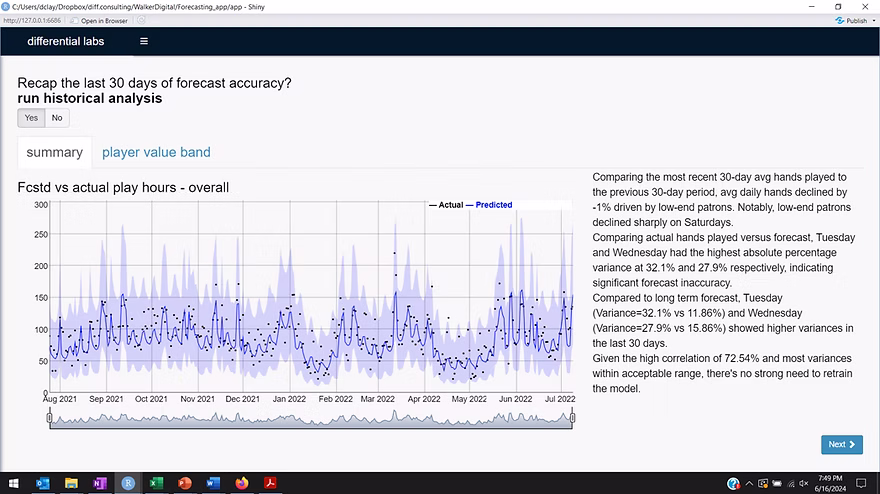Switch to the player value band tab
Viewport: 880px width, 494px height.
click(156, 152)
